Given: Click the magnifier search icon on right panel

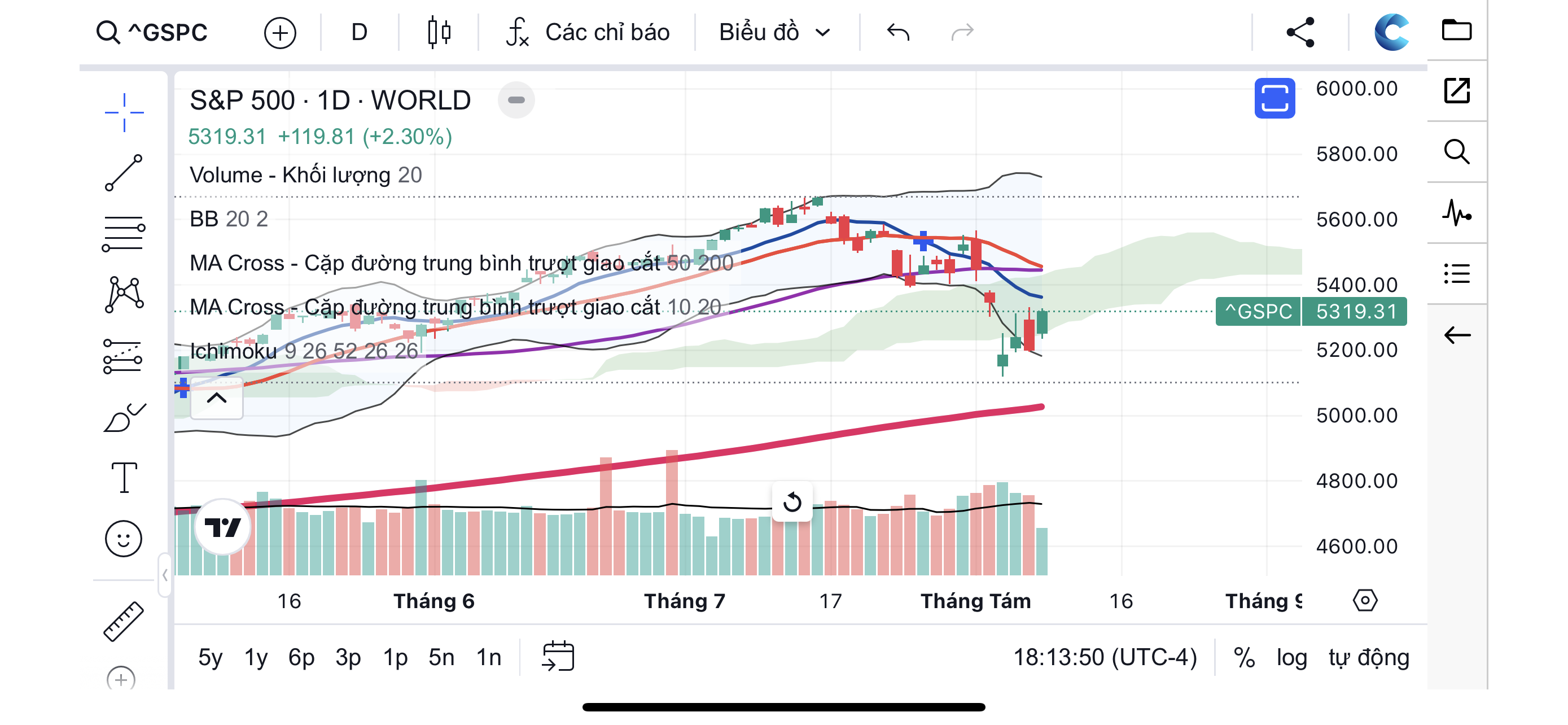Looking at the screenshot, I should click(1457, 151).
